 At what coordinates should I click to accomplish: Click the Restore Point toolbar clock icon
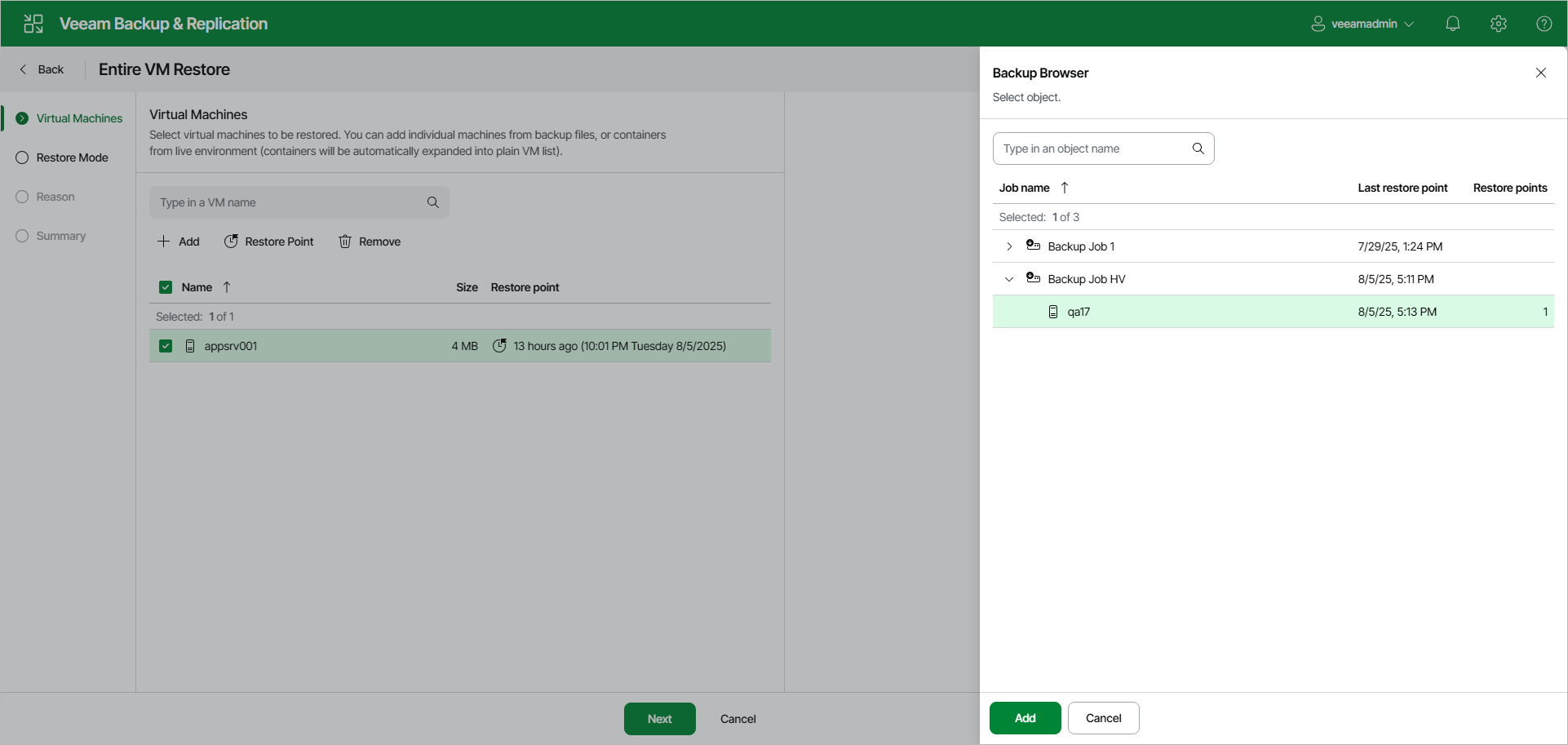tap(232, 242)
